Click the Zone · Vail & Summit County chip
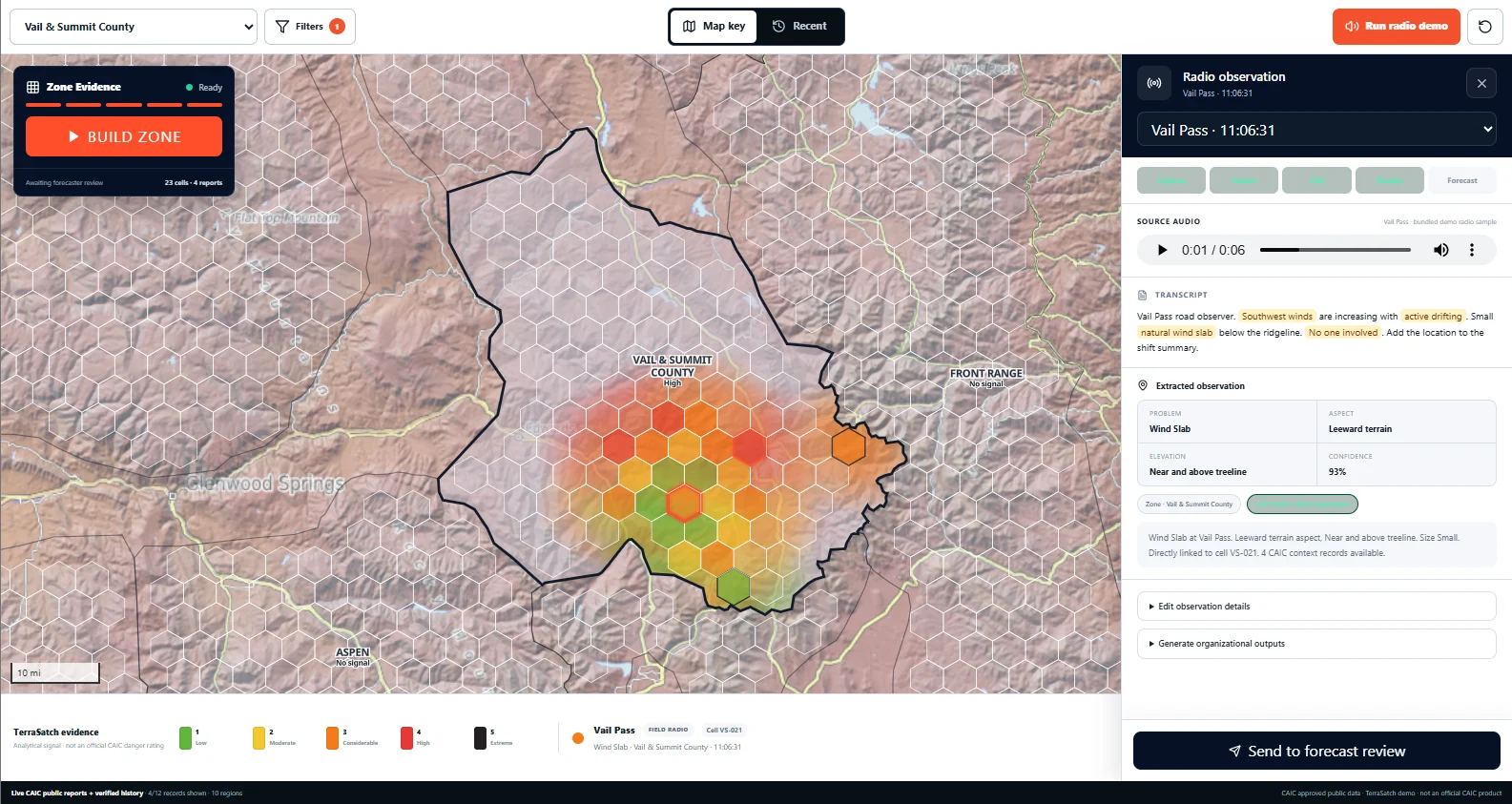 (x=1189, y=504)
